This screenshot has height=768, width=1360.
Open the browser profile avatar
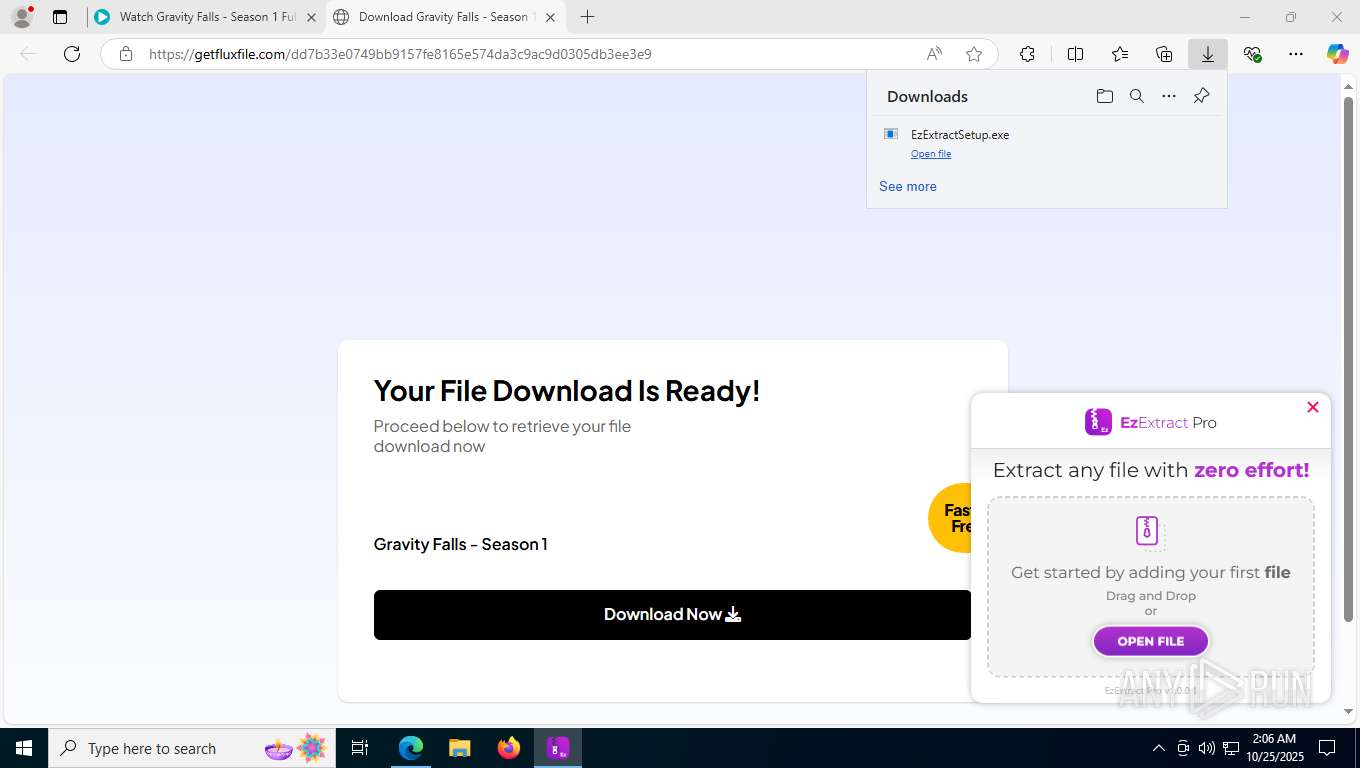pyautogui.click(x=21, y=17)
